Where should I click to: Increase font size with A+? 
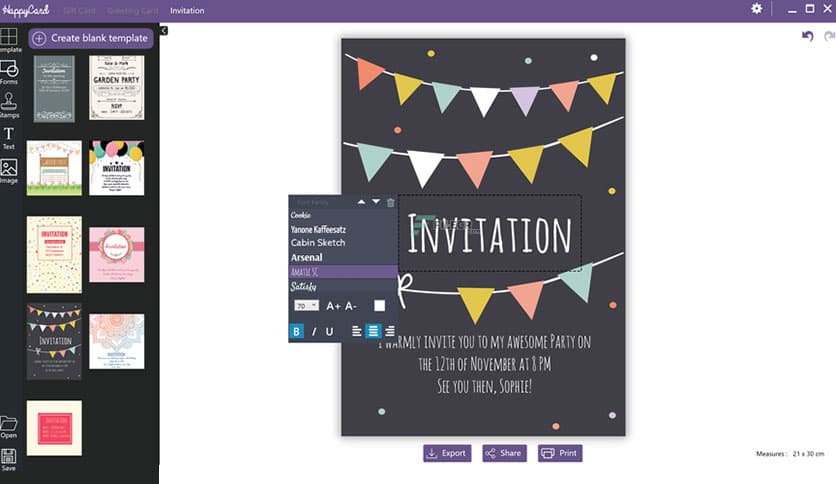pos(333,306)
